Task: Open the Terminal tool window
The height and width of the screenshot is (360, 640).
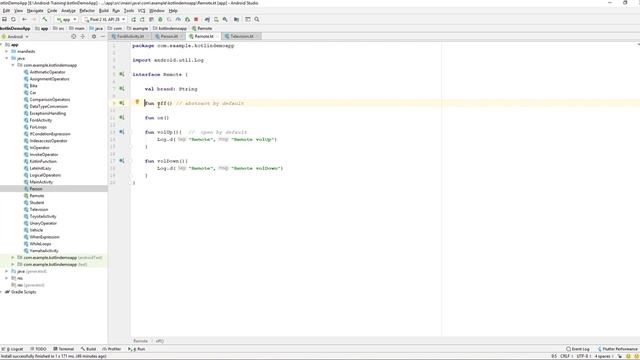Action: tap(64, 349)
